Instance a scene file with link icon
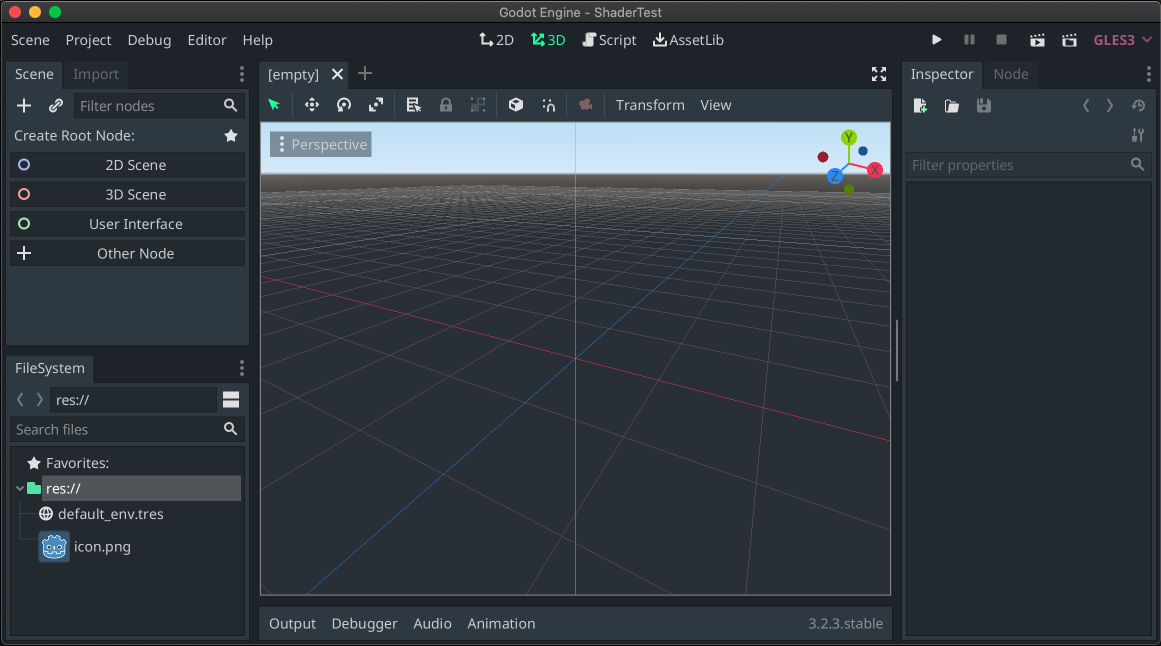Viewport: 1161px width, 646px height. [x=56, y=106]
